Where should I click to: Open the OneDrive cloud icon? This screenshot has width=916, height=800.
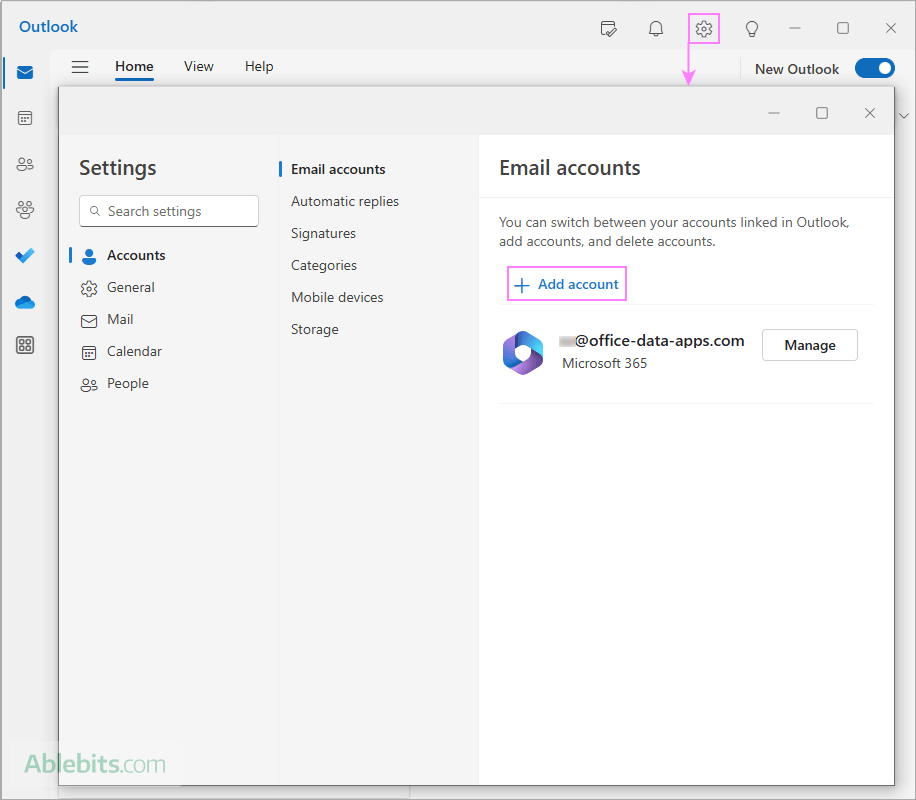(25, 302)
